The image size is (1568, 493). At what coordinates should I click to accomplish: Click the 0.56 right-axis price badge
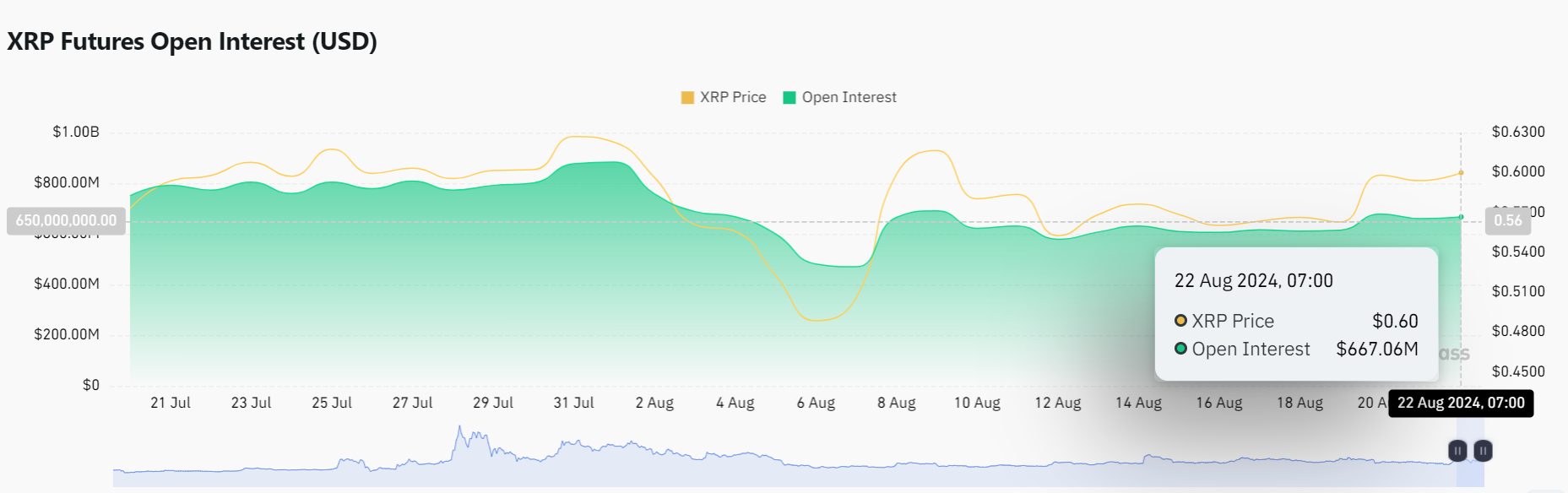pyautogui.click(x=1509, y=221)
